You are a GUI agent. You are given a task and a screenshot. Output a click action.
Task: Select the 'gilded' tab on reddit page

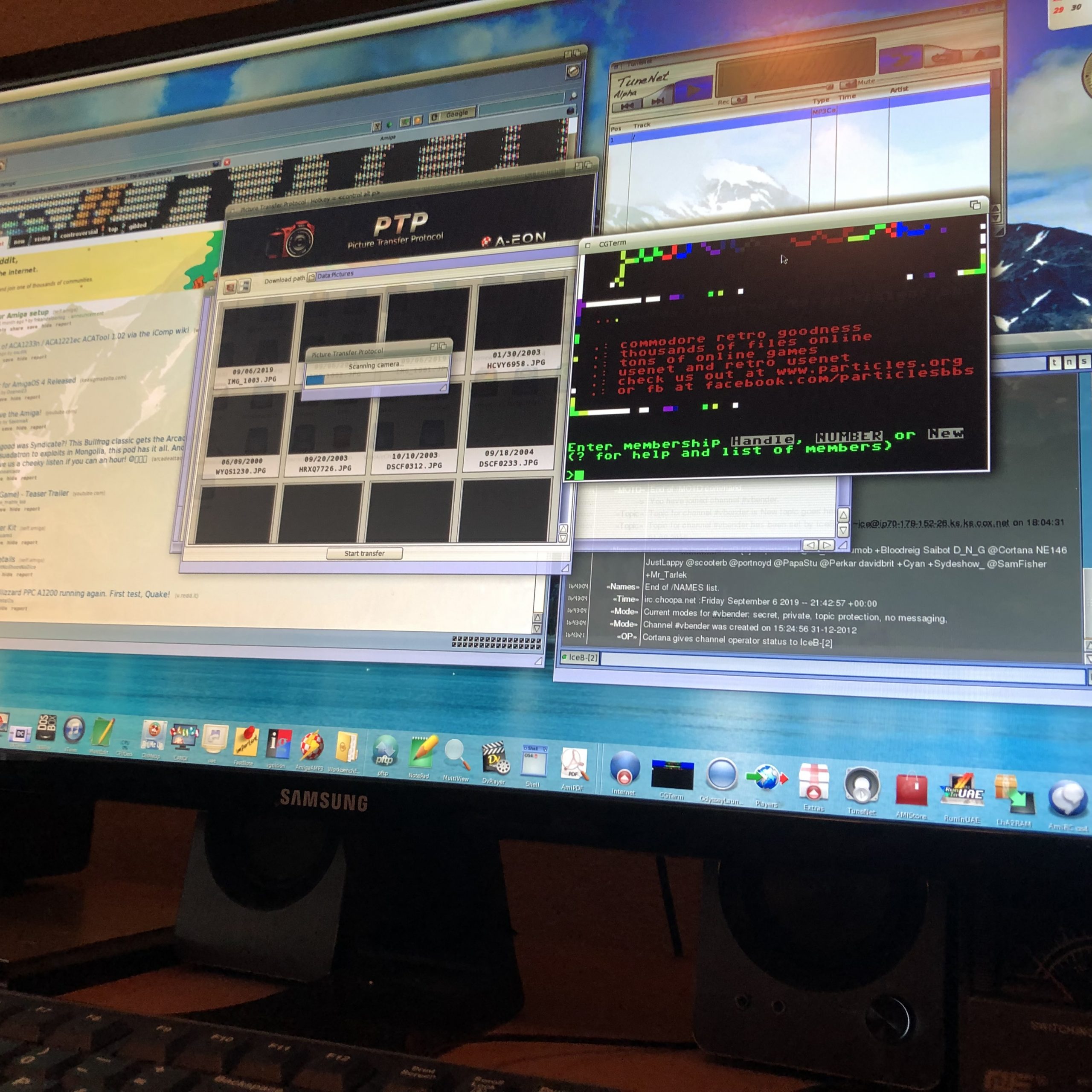coord(137,226)
